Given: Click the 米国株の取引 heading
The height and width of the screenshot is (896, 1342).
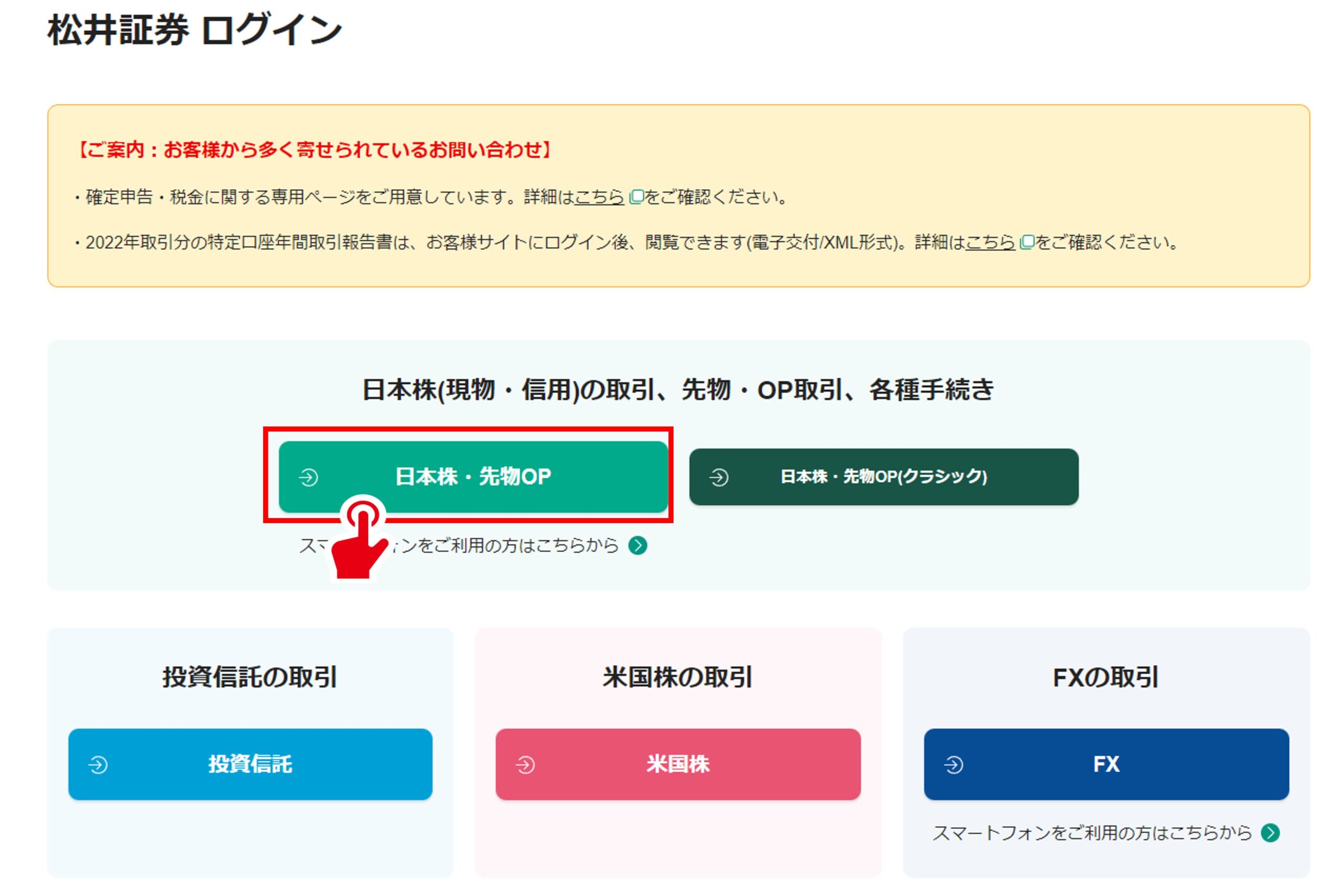Looking at the screenshot, I should (x=678, y=677).
